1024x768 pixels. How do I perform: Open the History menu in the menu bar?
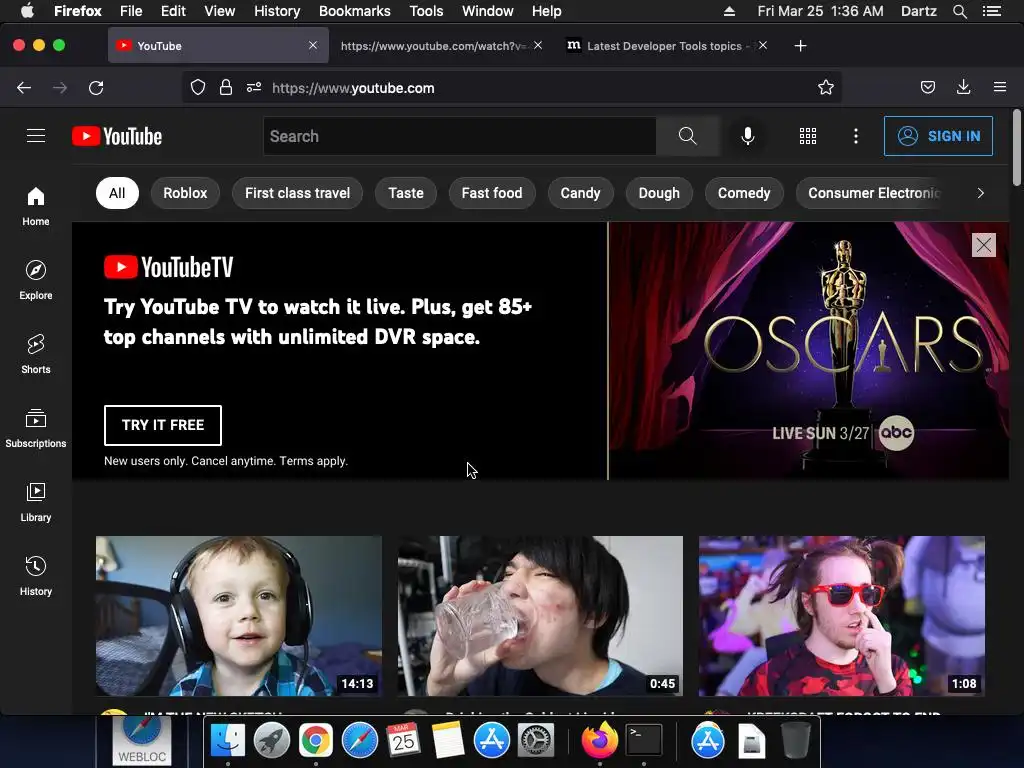(x=277, y=11)
